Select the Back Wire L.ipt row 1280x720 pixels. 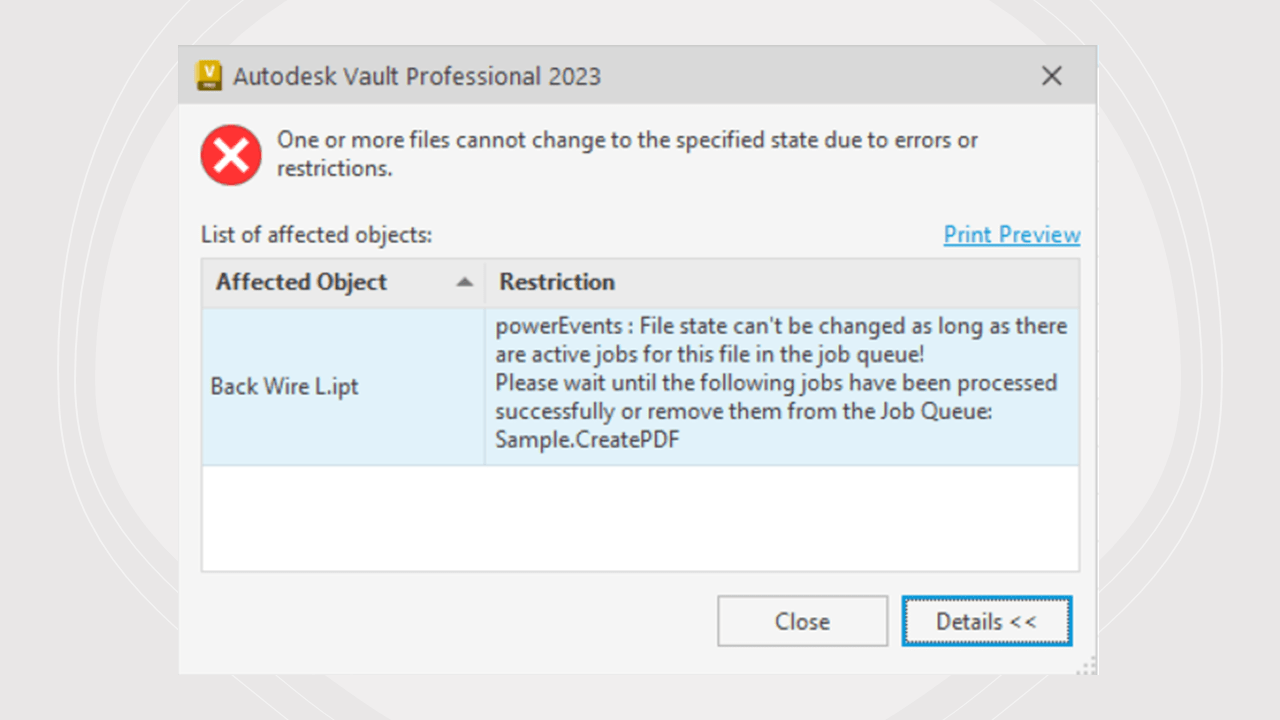click(285, 387)
